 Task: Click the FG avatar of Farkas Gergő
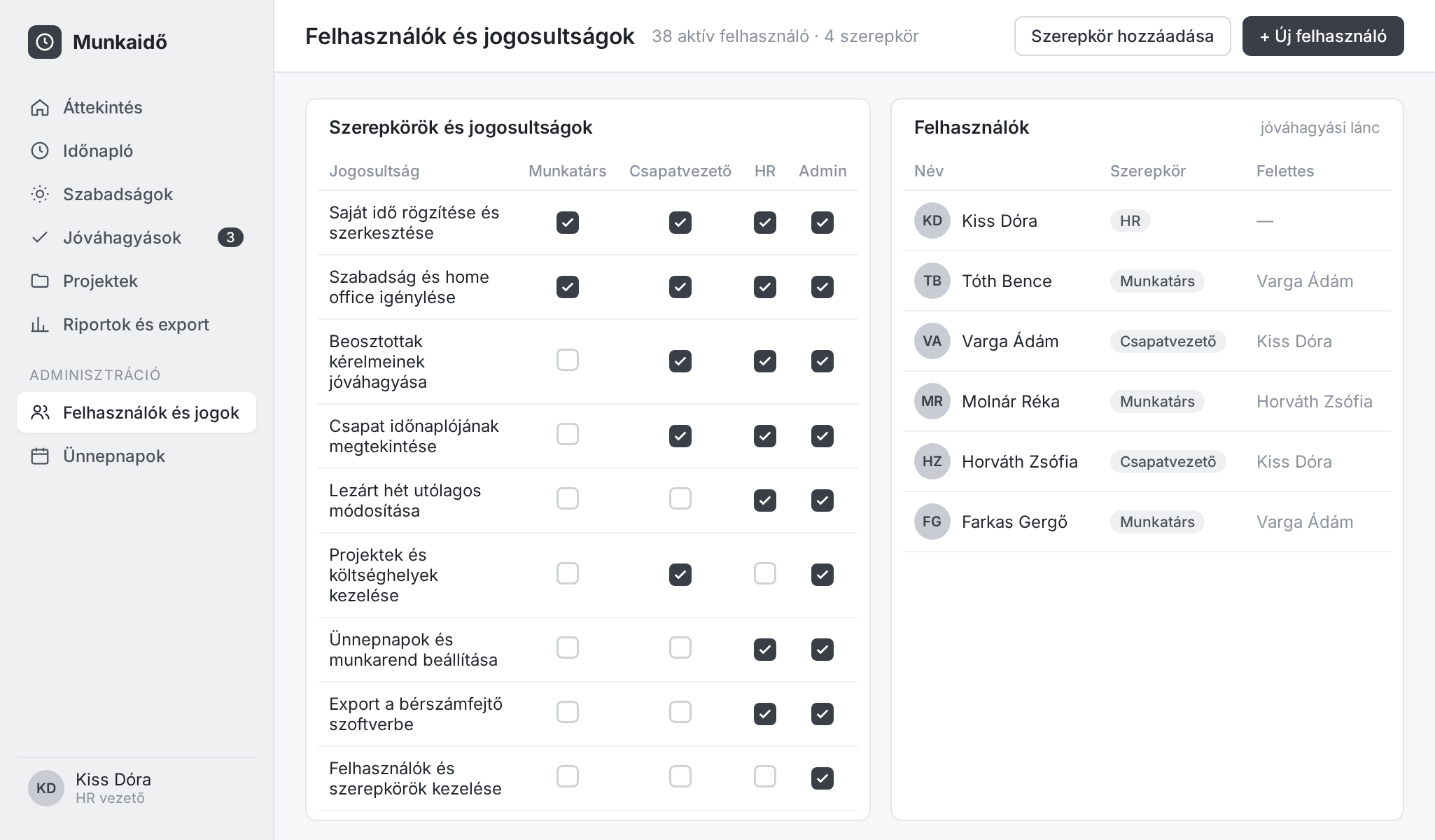click(932, 521)
